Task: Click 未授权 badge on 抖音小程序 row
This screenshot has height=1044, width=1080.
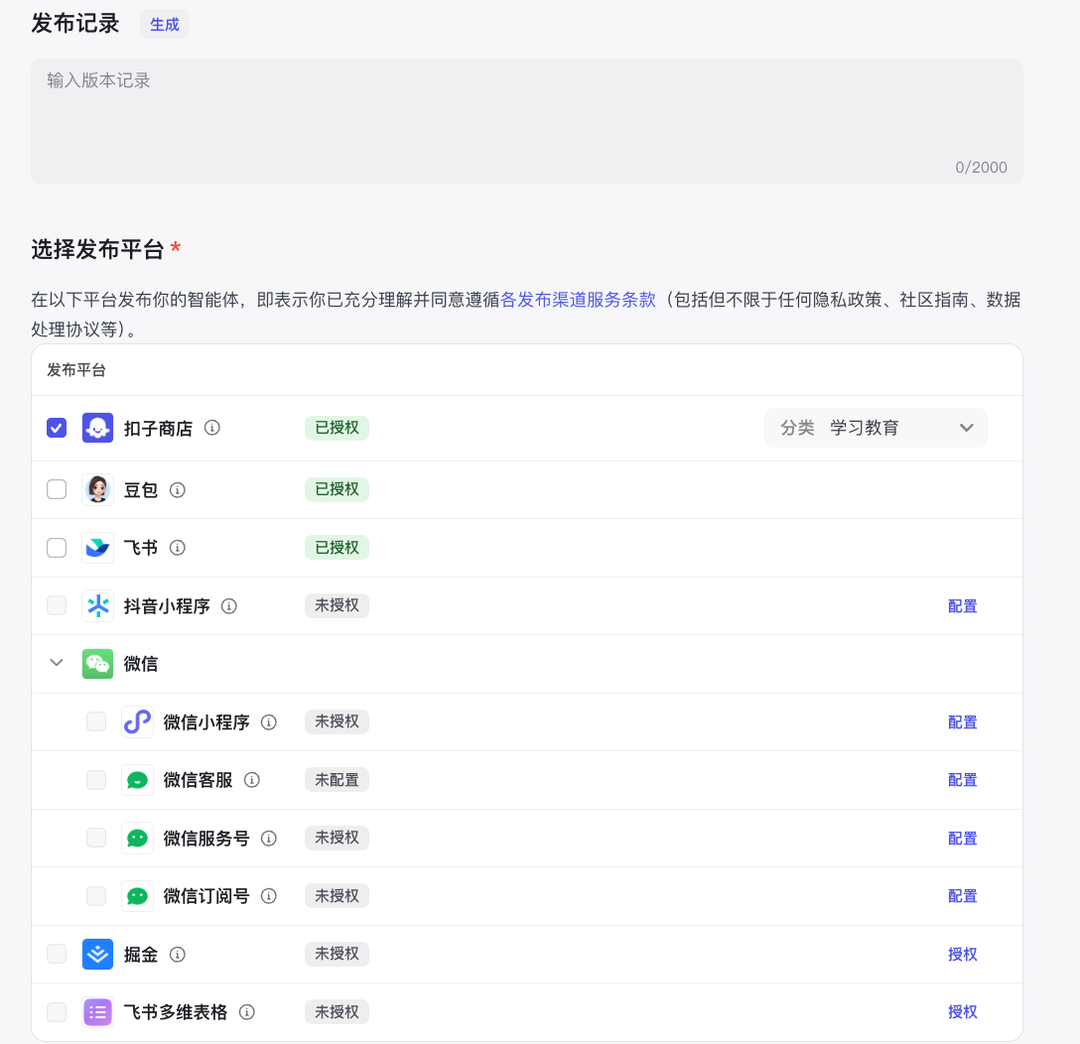Action: [x=337, y=605]
